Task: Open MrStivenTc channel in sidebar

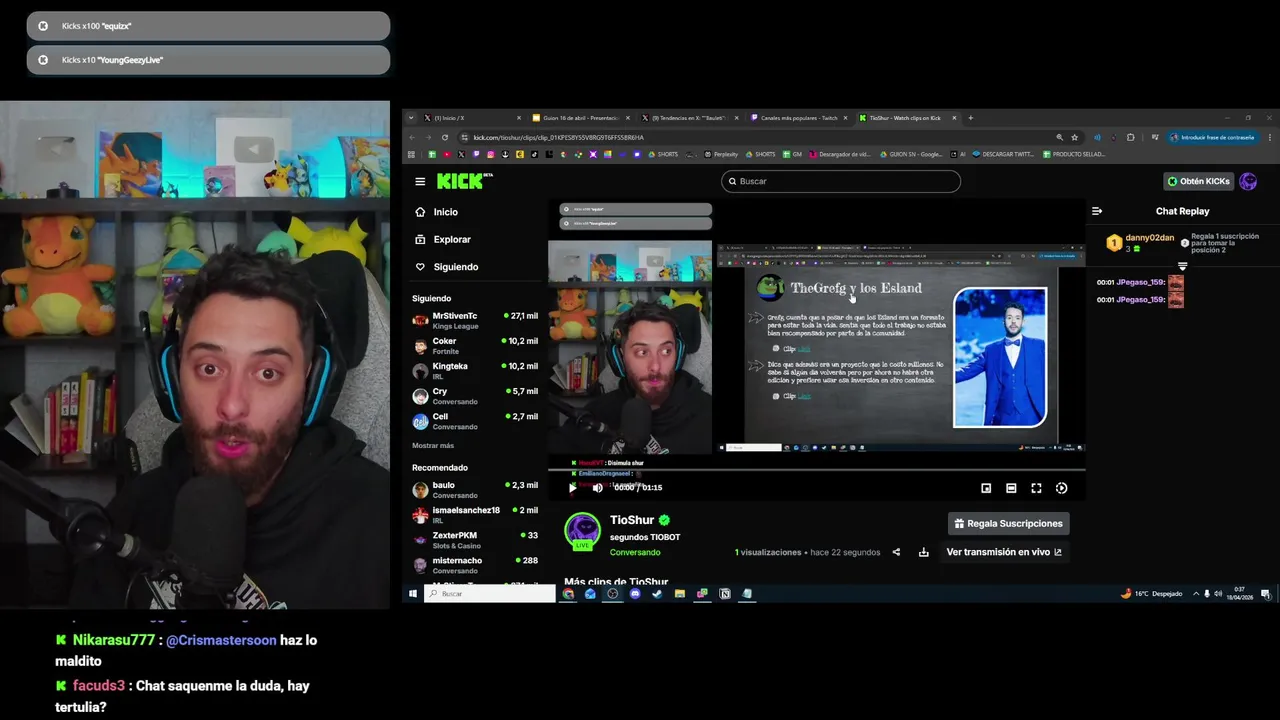Action: coord(476,320)
